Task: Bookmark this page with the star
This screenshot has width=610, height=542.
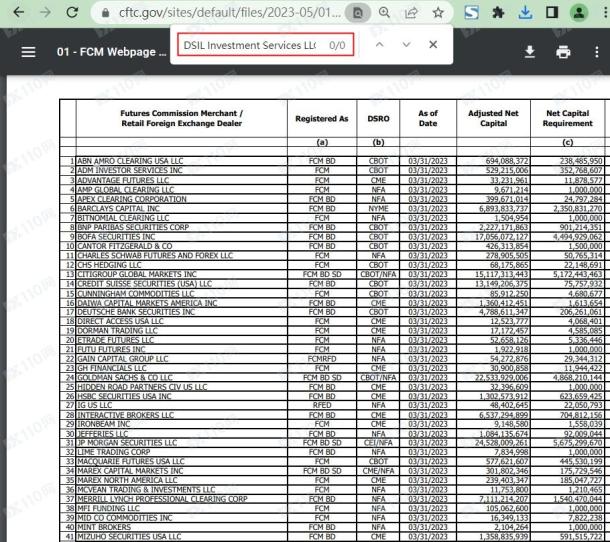Action: (438, 12)
